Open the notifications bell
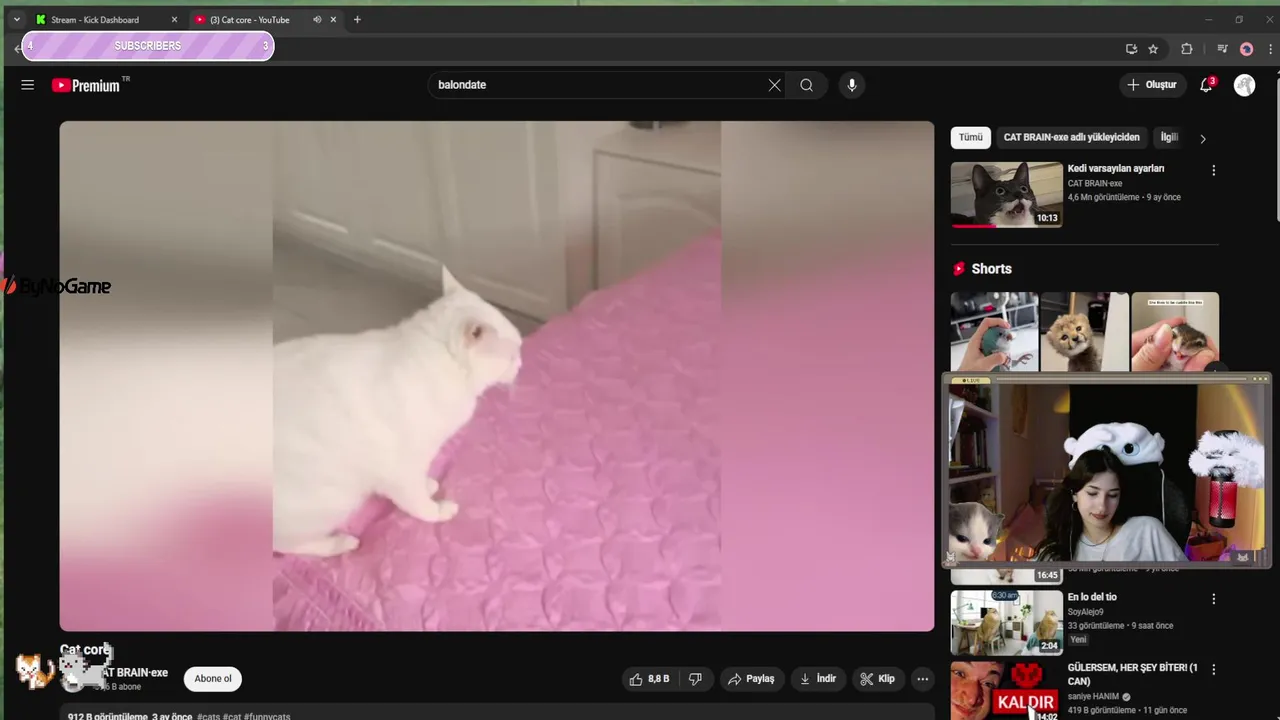1280x720 pixels. (x=1207, y=85)
